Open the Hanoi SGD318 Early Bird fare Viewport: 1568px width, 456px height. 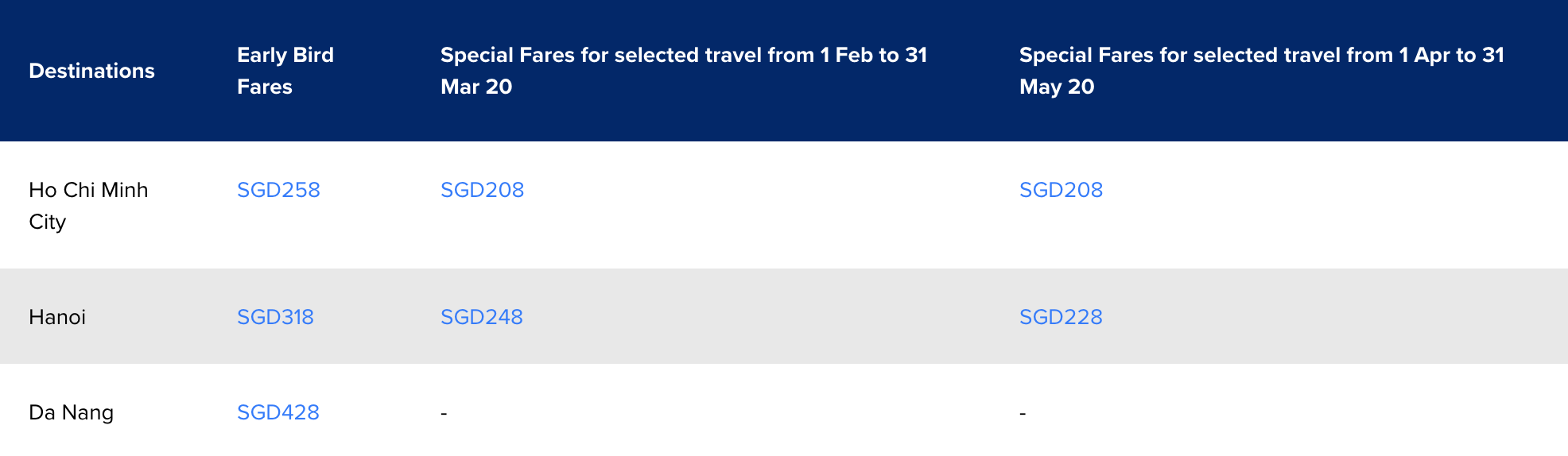(275, 317)
